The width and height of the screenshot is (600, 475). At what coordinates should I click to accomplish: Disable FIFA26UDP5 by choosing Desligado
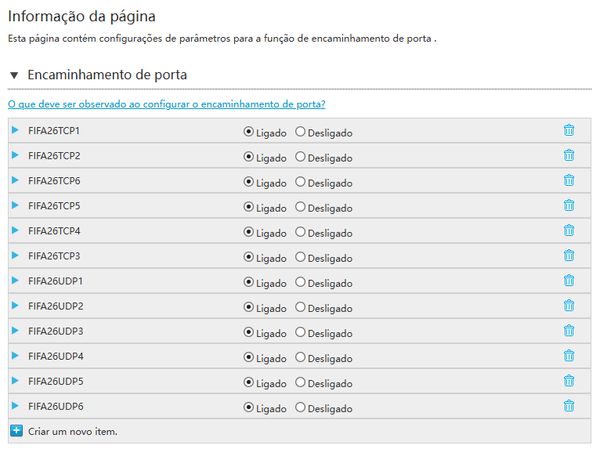tap(301, 382)
